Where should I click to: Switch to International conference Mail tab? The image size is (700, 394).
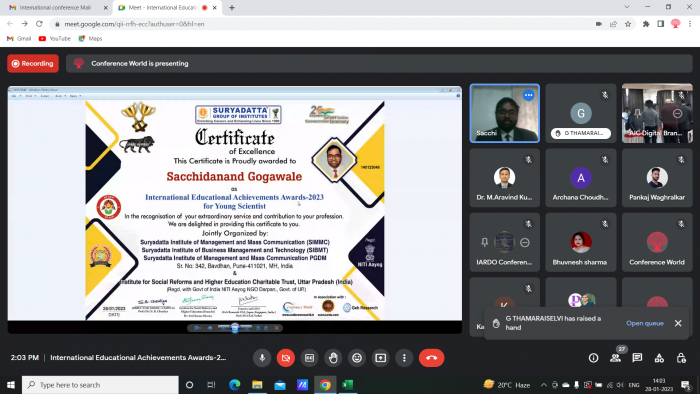55,8
